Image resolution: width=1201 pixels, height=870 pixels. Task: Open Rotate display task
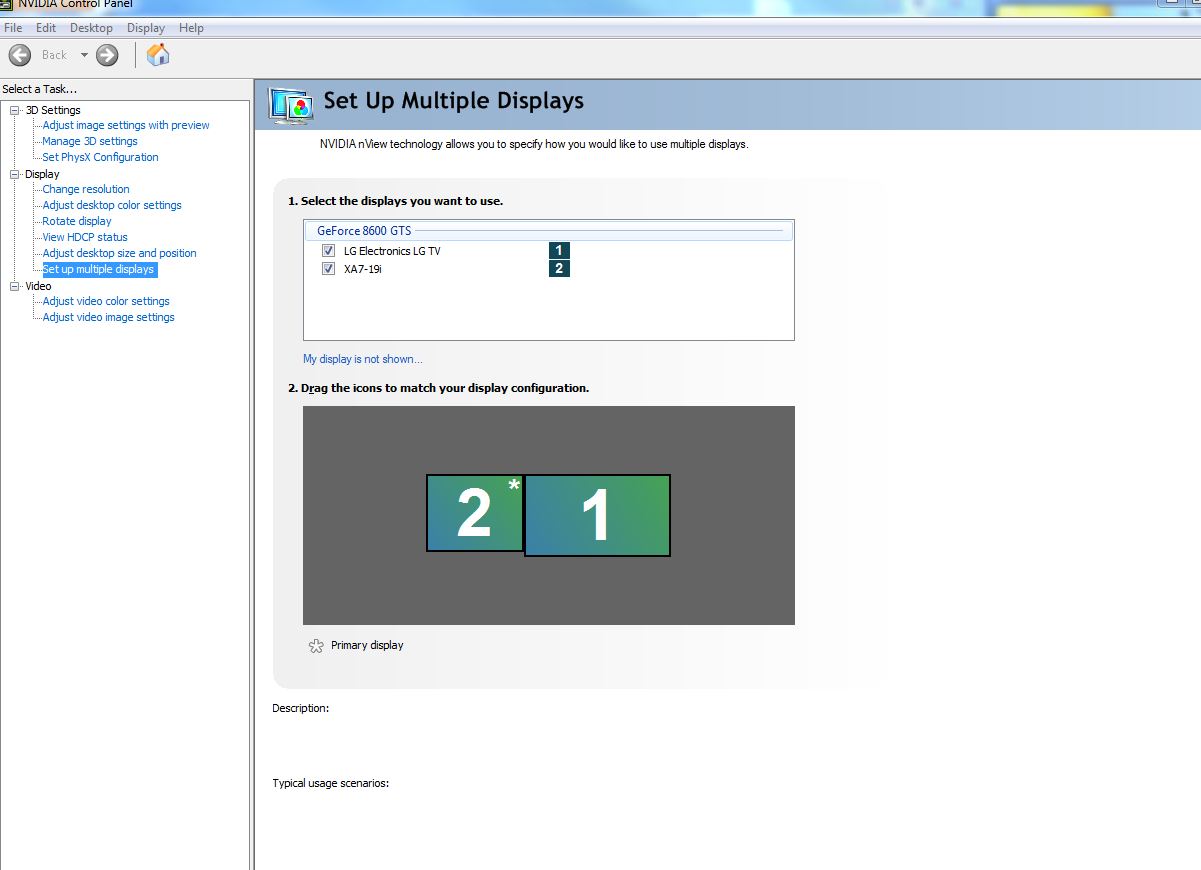tap(77, 221)
